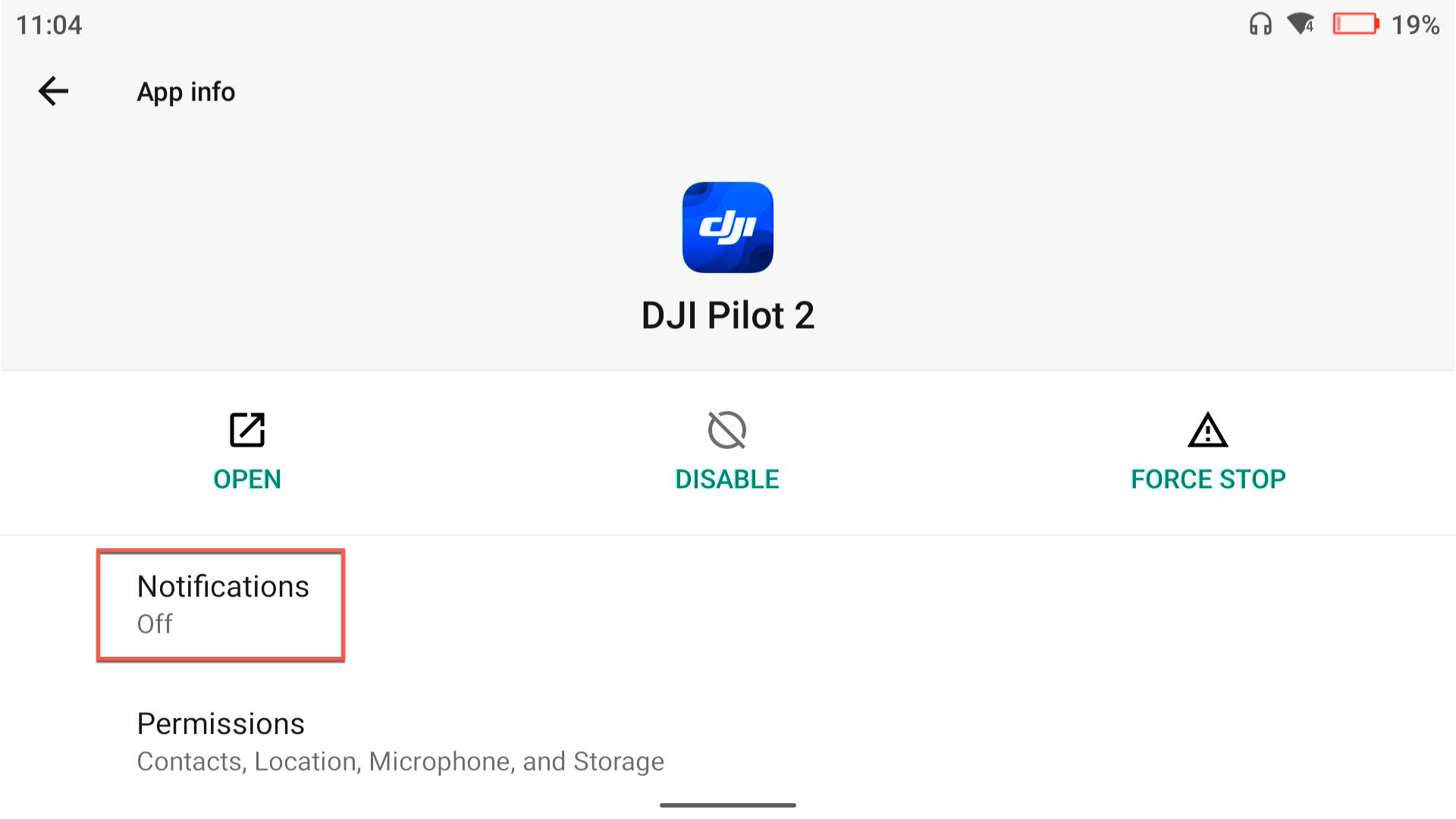This screenshot has height=819, width=1456.
Task: Expand more app details via bottom drag handle
Action: click(x=728, y=806)
